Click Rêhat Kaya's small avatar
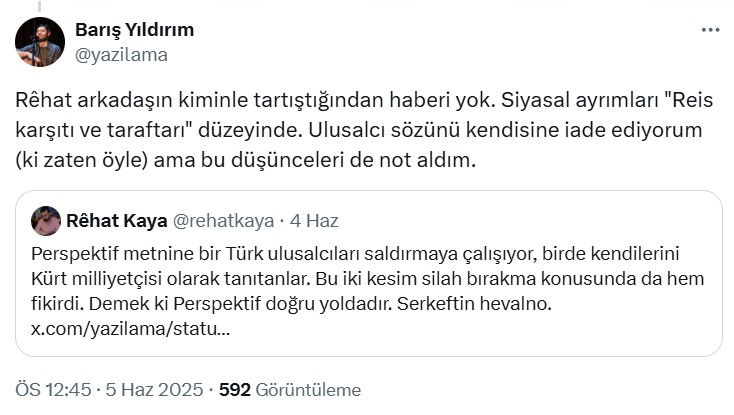 point(46,221)
